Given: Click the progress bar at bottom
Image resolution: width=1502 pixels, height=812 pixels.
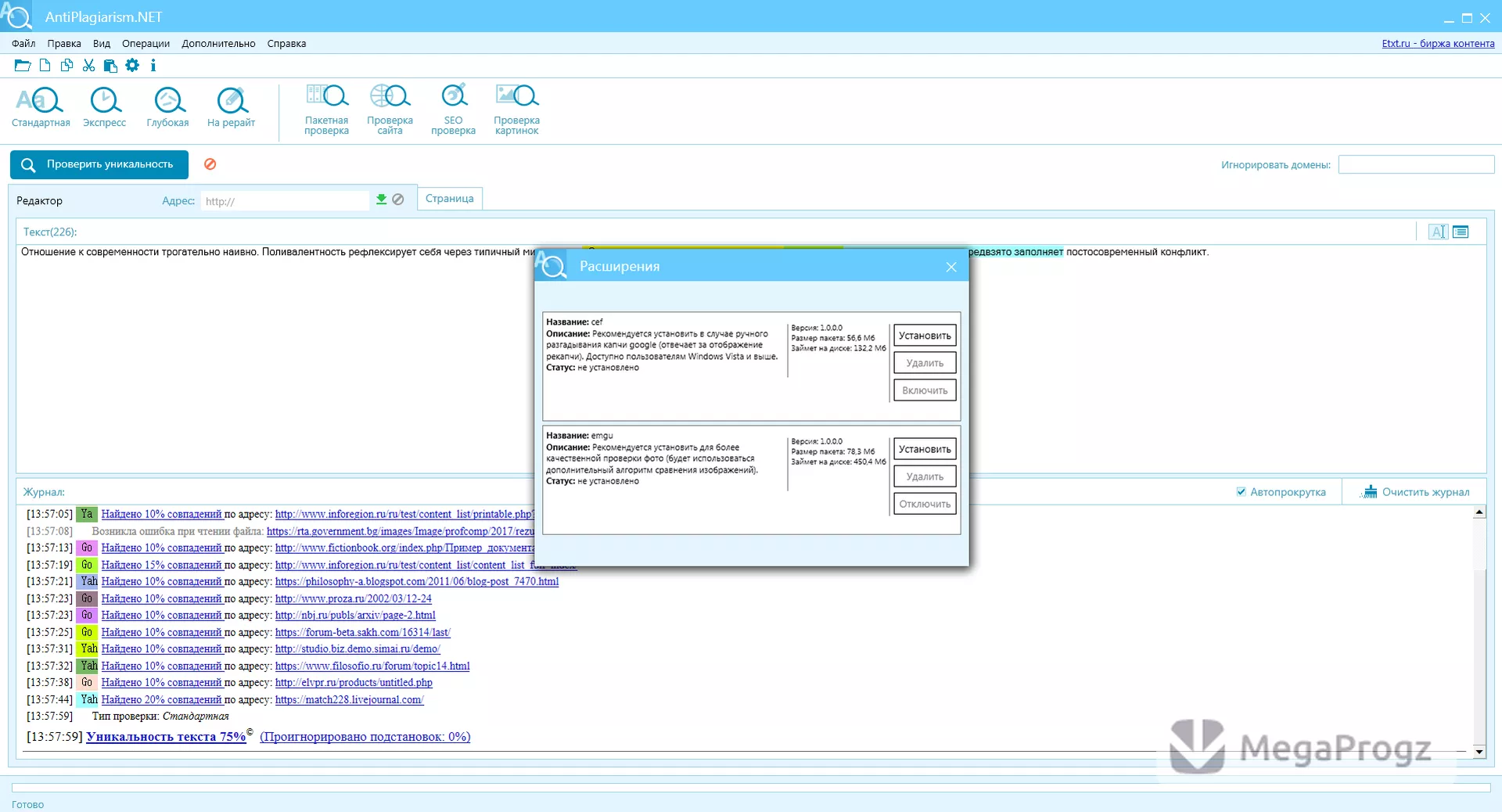Looking at the screenshot, I should click(x=751, y=788).
